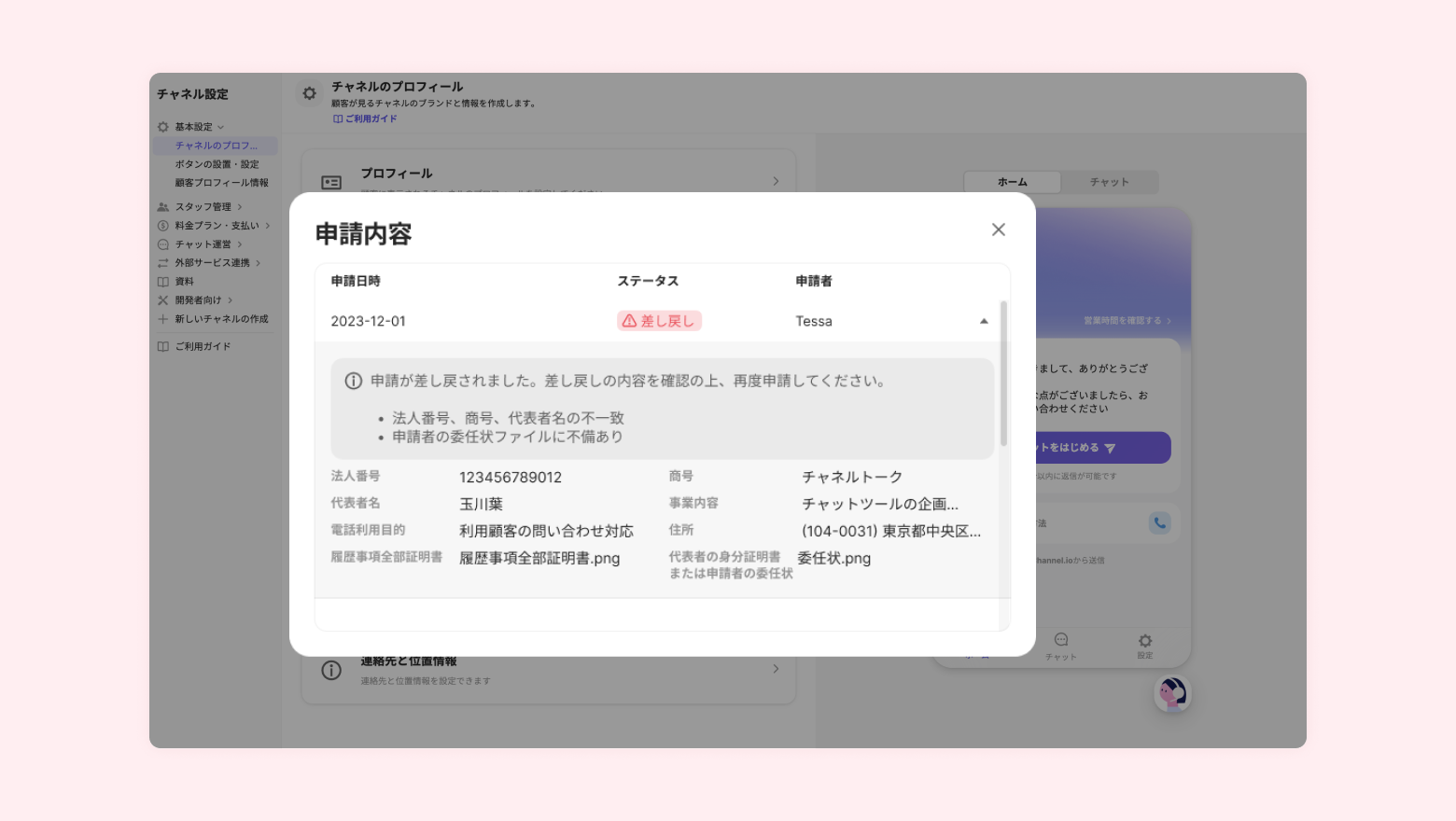The width and height of the screenshot is (1456, 821).
Task: Click the 外部サービス連携 arrows icon
Action: pyautogui.click(x=163, y=263)
